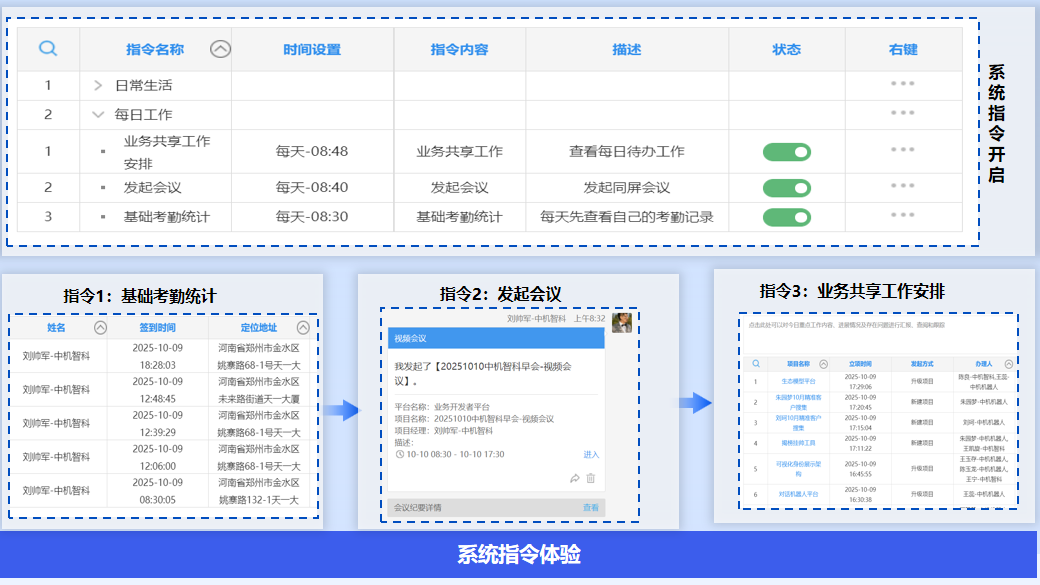Toggle the 发起会议 status switch

pos(787,188)
